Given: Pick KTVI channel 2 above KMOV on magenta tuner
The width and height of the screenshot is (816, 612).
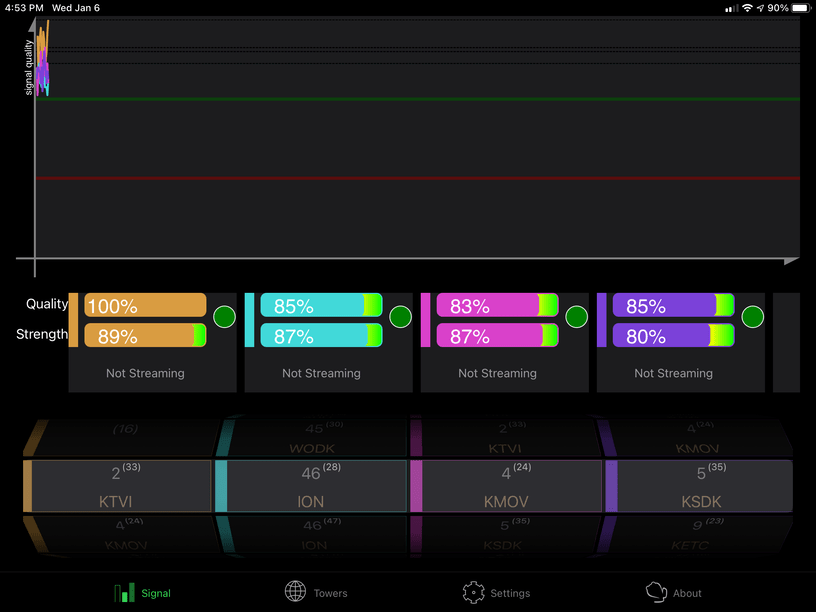Looking at the screenshot, I should coord(505,437).
